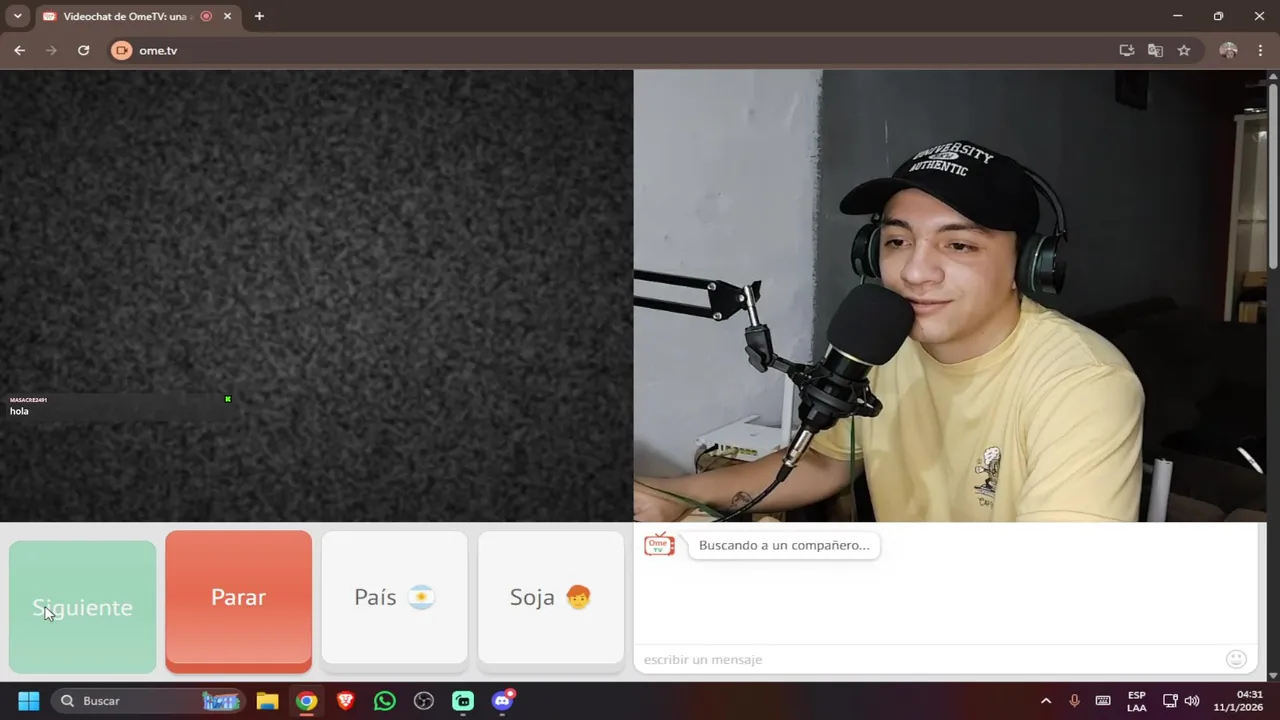Open Discord from the taskbar
This screenshot has height=720, width=1280.
502,701
